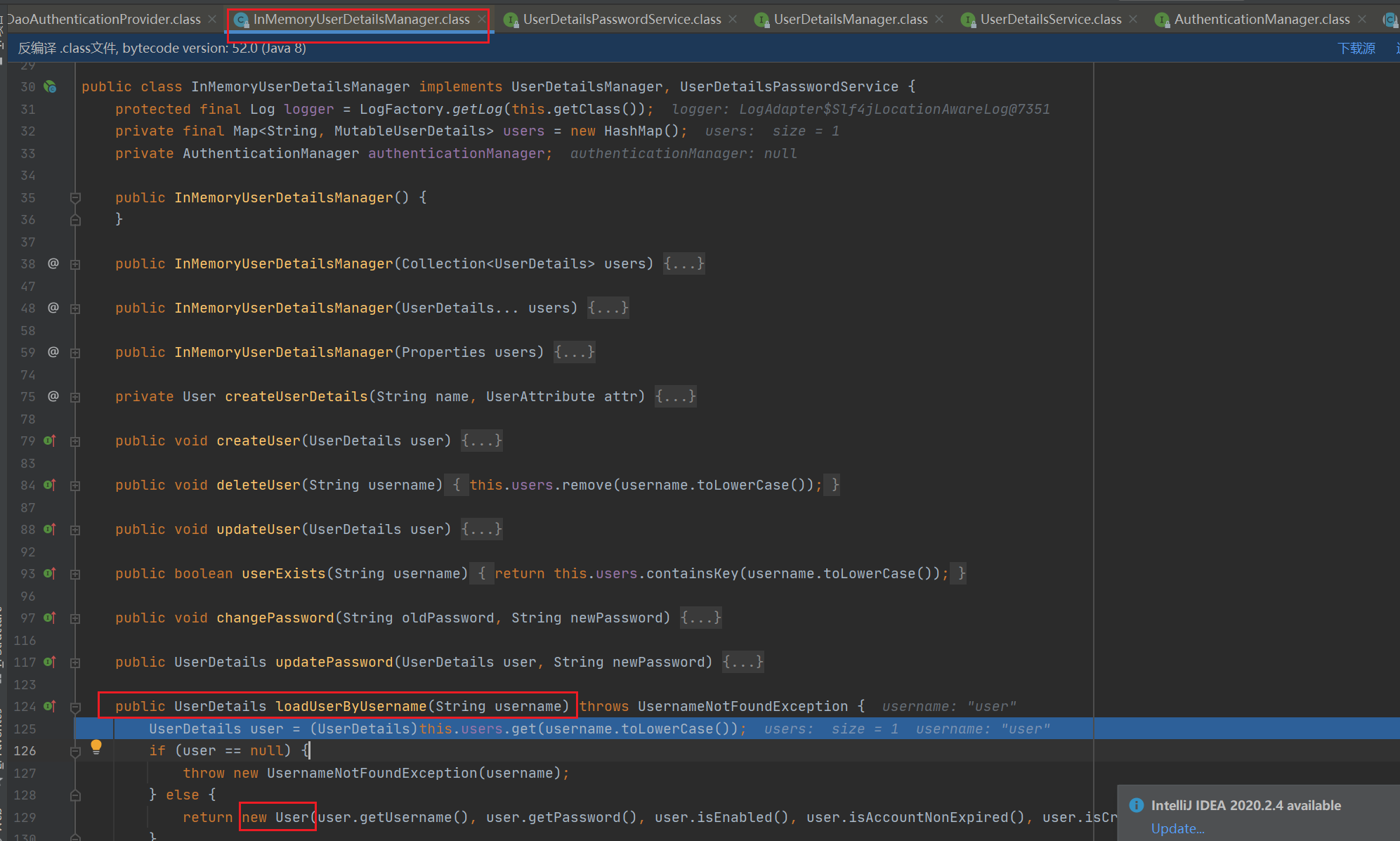Click the @ gutter icon on line 75

tap(53, 396)
